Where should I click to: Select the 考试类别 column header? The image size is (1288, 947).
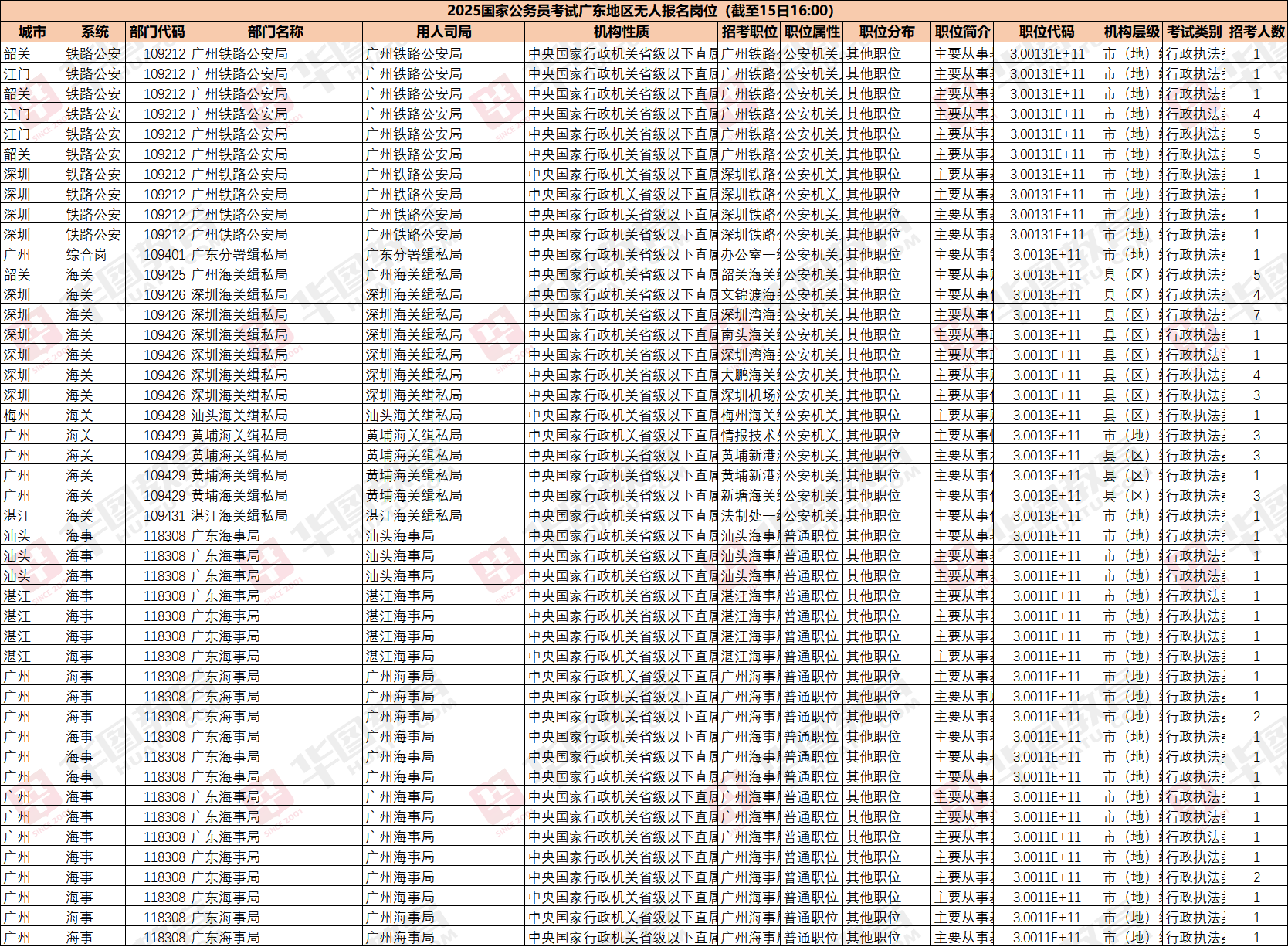[1195, 32]
